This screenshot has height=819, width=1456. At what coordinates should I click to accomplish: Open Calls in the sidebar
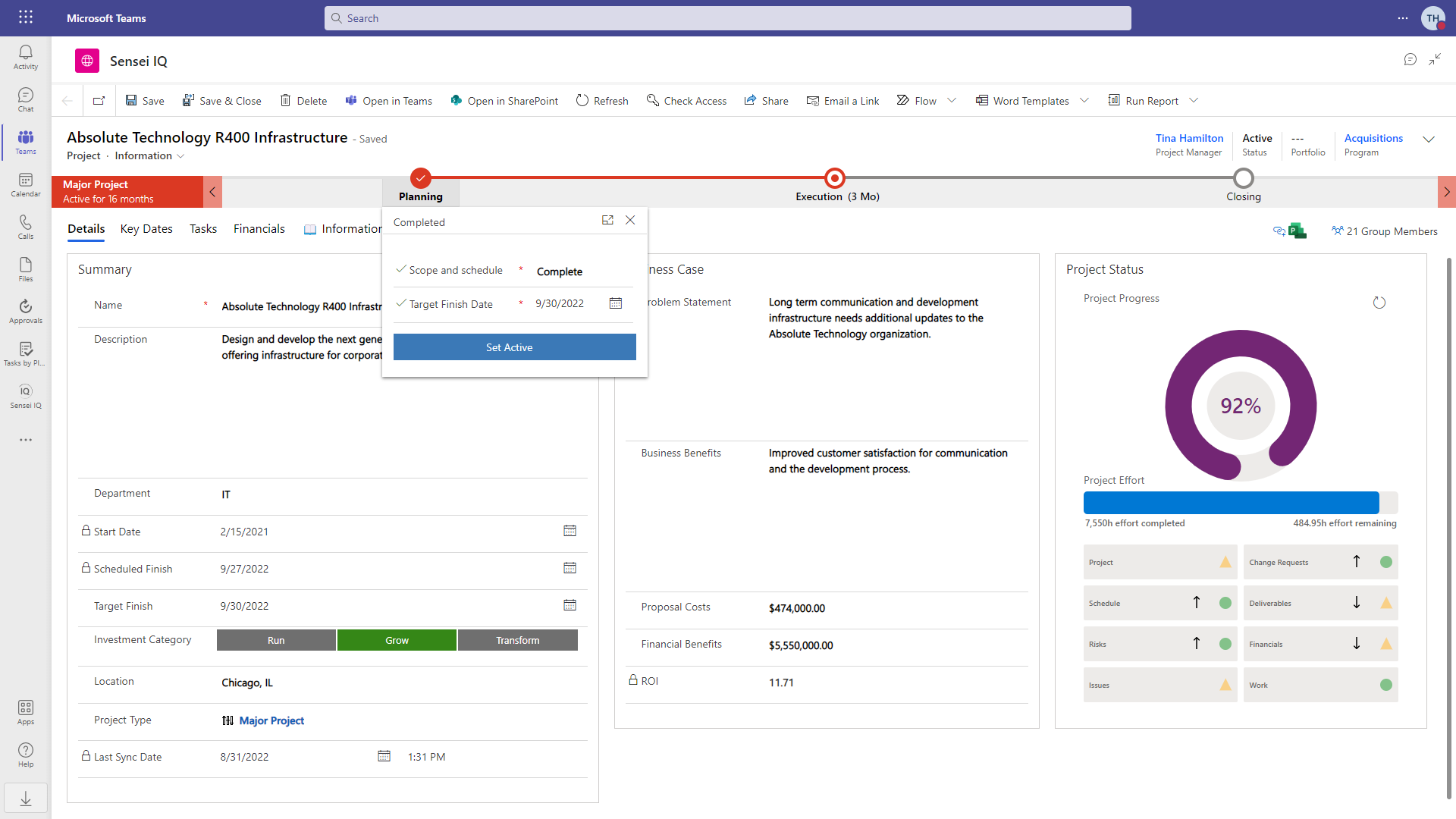[x=26, y=227]
